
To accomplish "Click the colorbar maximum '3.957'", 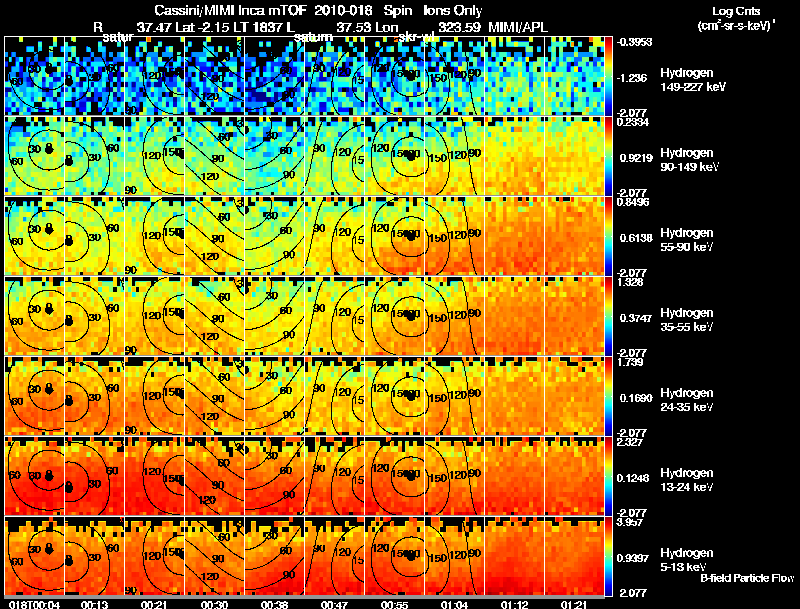I will click(x=630, y=522).
